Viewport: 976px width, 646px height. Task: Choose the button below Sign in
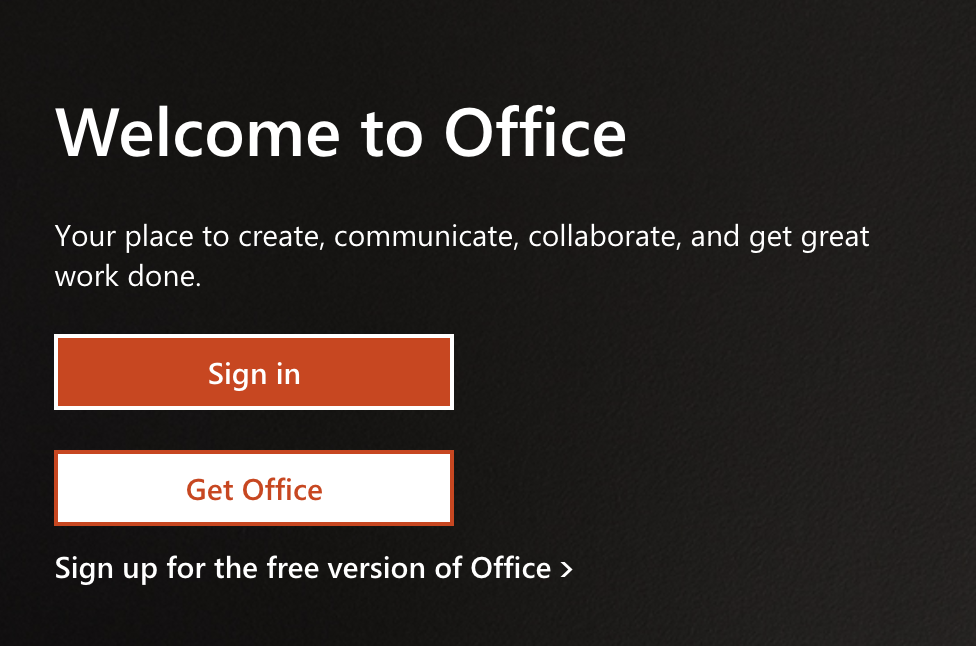tap(254, 488)
